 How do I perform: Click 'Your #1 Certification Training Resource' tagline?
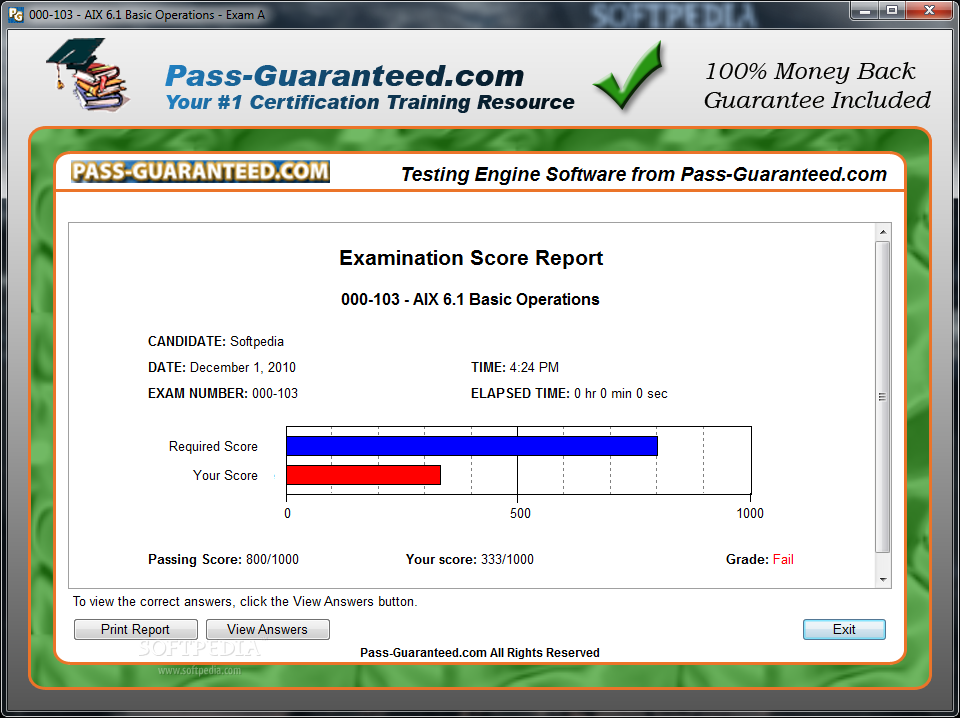[370, 102]
